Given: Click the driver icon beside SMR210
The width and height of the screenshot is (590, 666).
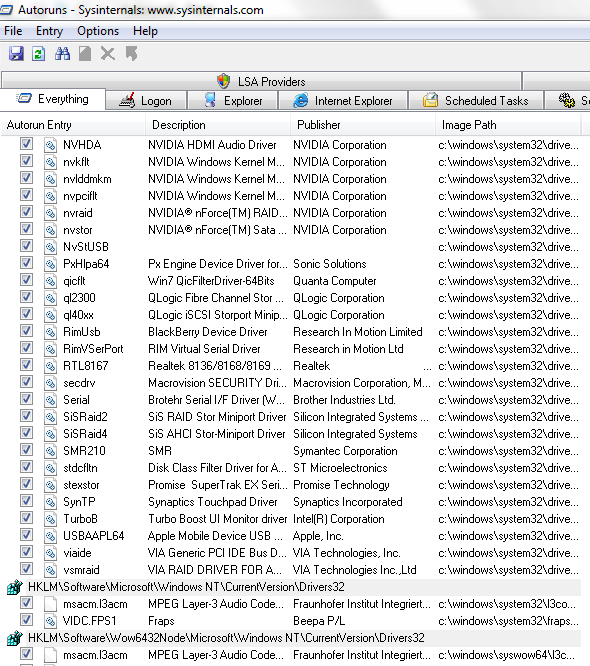Looking at the screenshot, I should click(x=51, y=451).
